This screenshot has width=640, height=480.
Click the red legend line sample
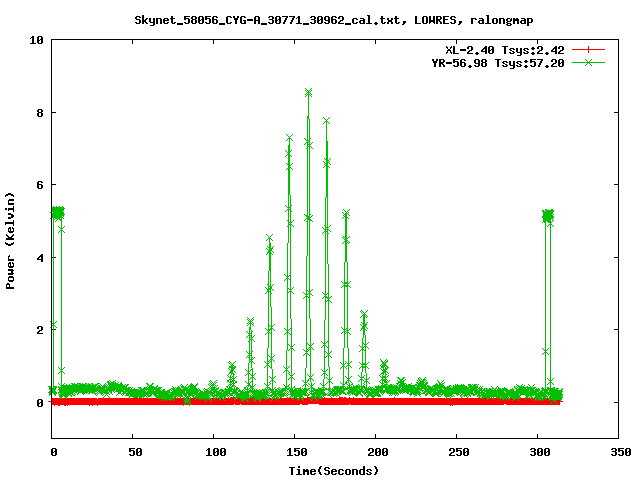tap(588, 50)
